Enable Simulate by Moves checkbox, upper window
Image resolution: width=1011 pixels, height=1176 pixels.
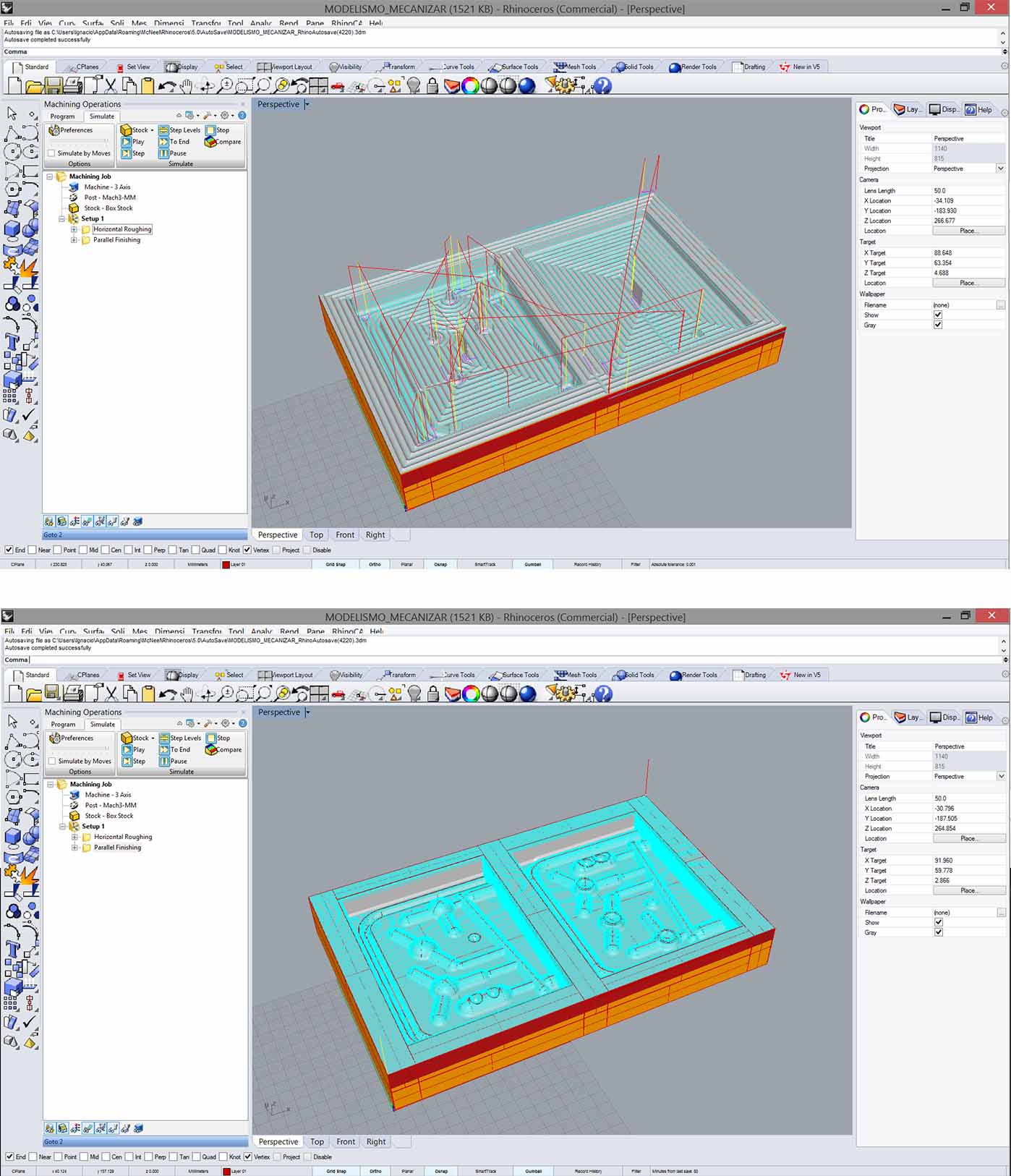pos(51,153)
